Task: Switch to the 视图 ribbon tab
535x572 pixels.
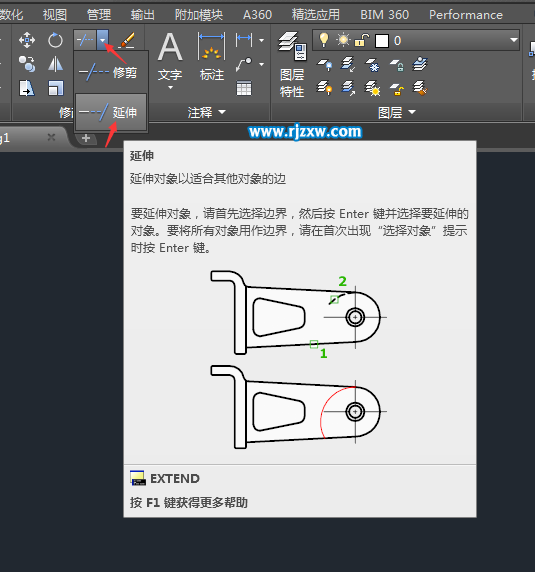Action: click(55, 15)
